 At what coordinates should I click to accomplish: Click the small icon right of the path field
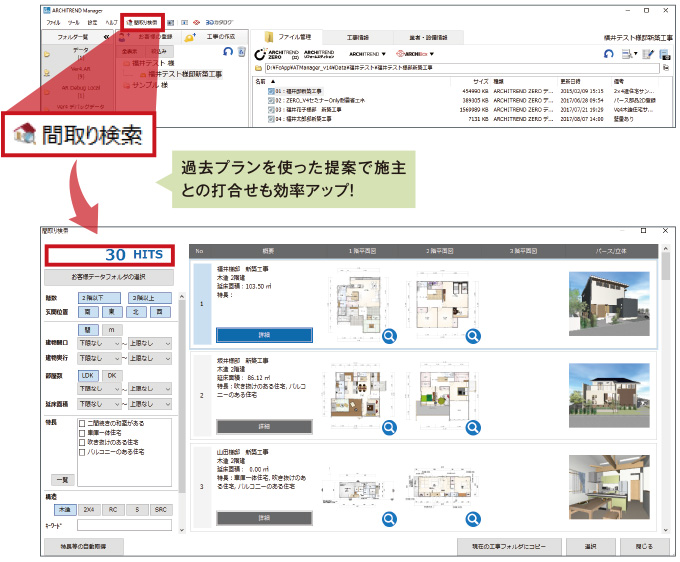[666, 68]
